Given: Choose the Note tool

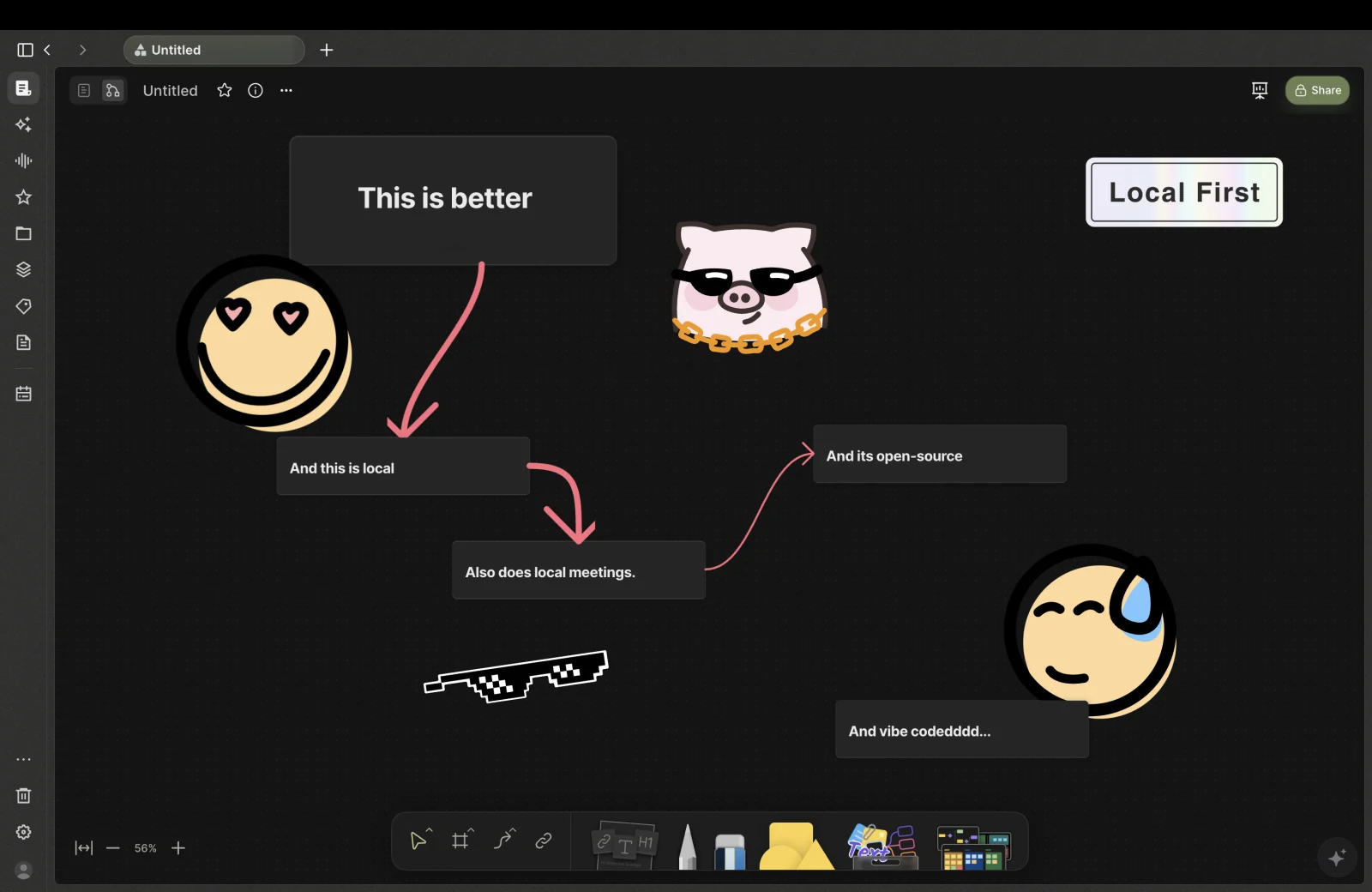Looking at the screenshot, I should (625, 844).
